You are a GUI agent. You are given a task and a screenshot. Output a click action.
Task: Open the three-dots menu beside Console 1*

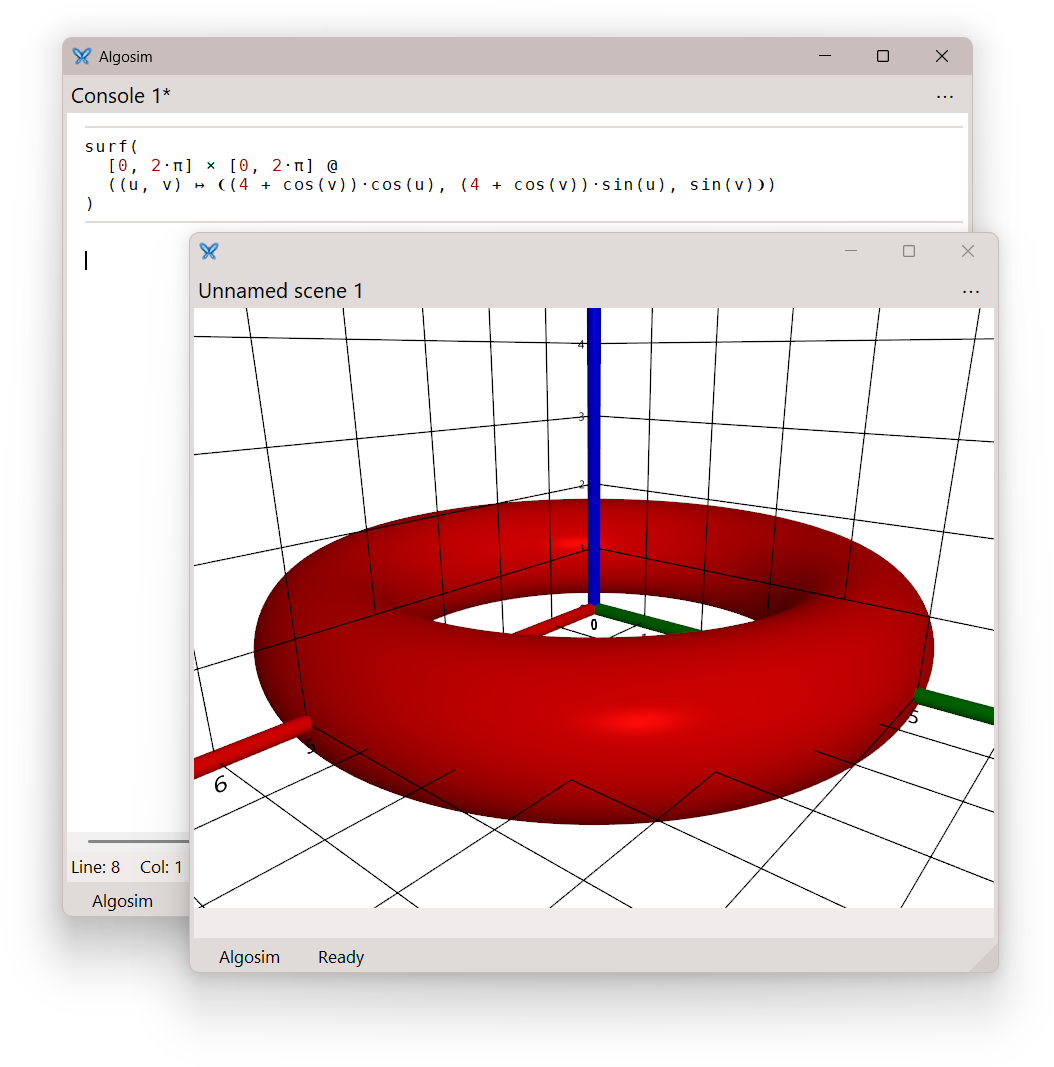click(x=944, y=97)
